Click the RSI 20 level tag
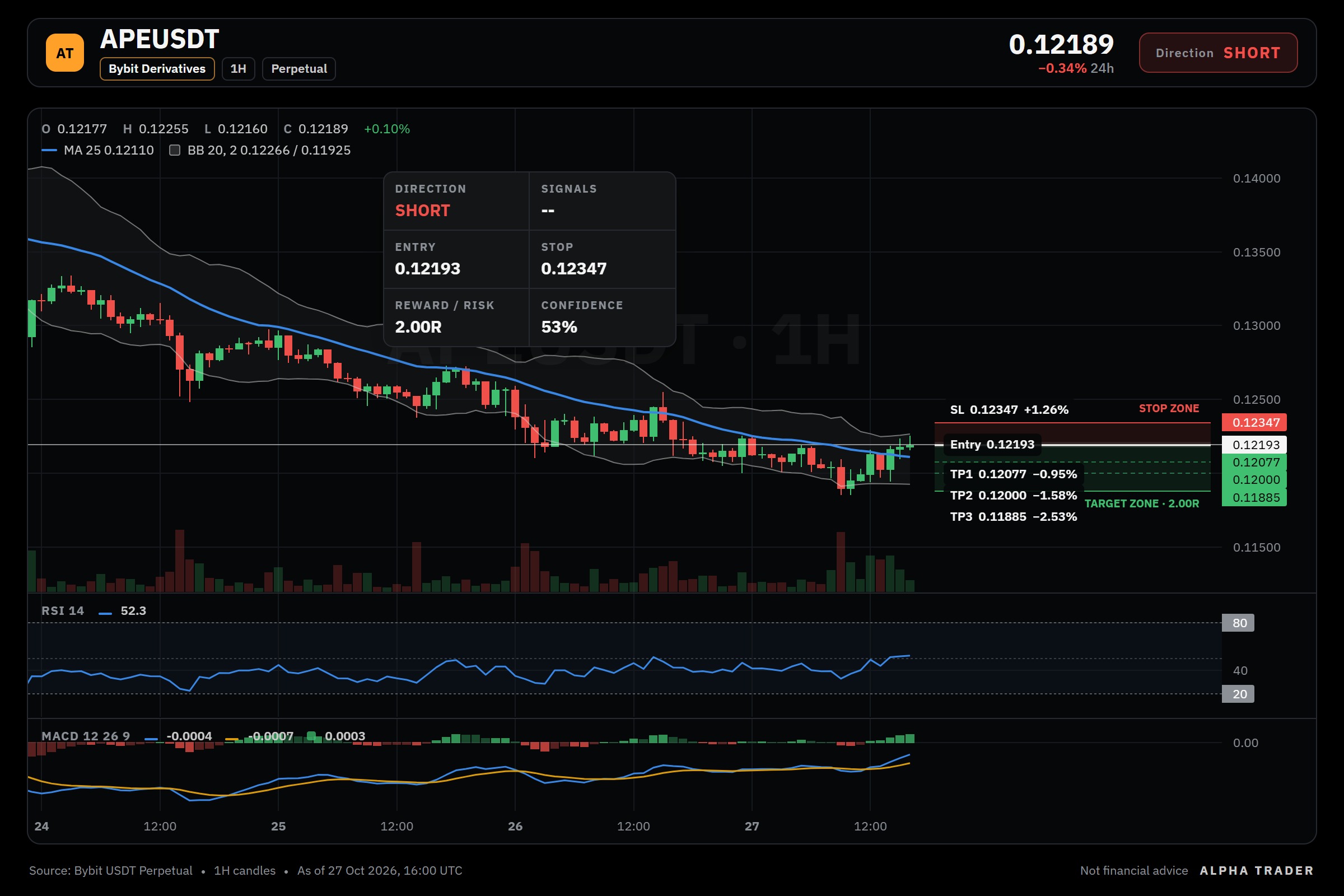Screen dimensions: 1344x896 1238,694
